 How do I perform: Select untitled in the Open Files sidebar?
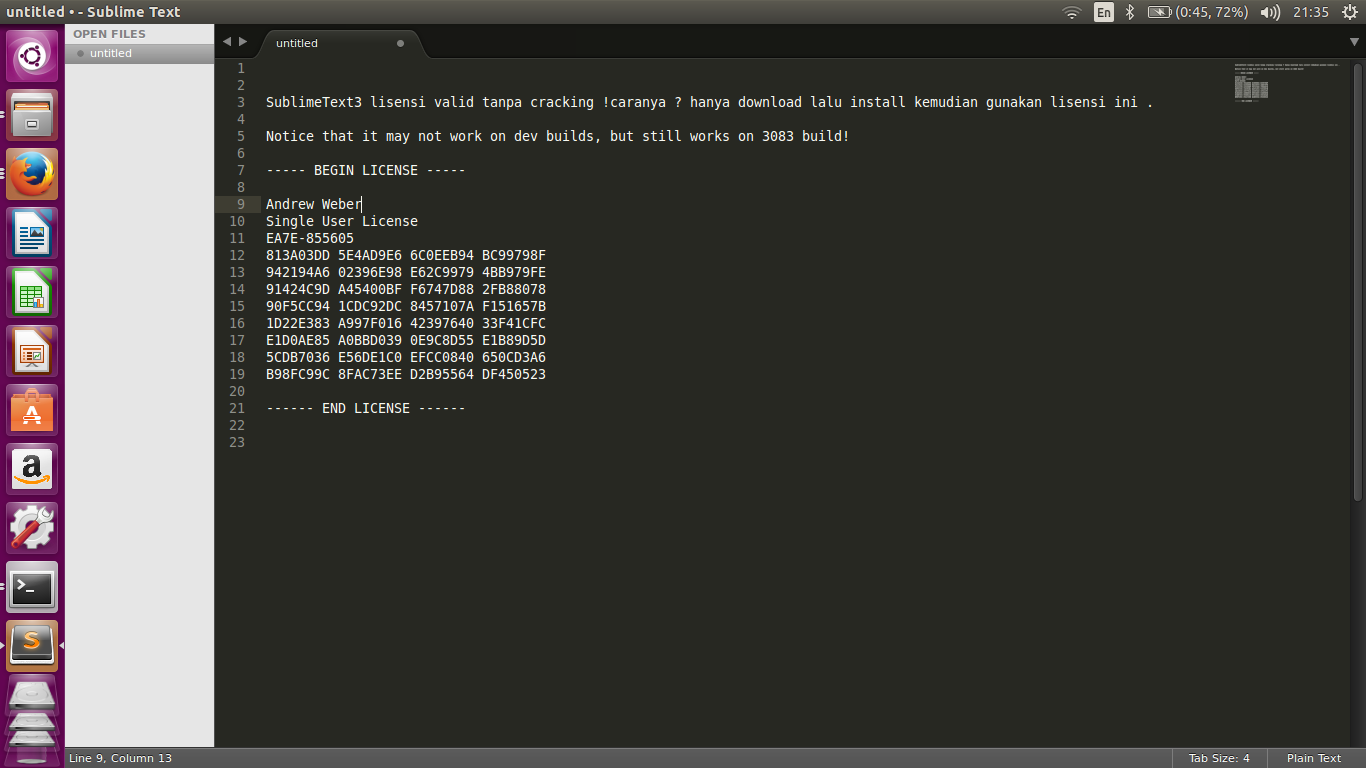[x=139, y=54]
